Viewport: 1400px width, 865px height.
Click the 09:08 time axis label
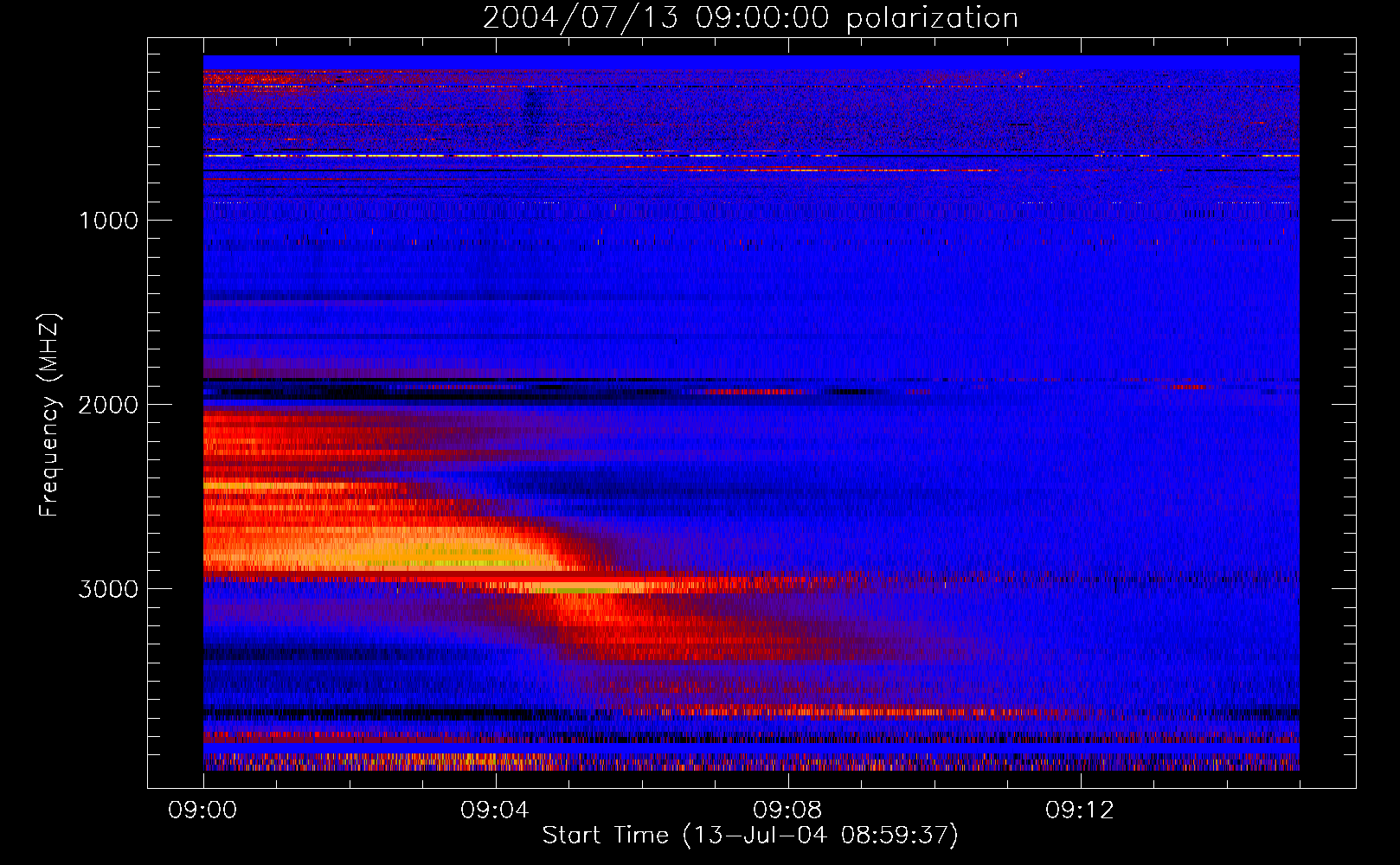pyautogui.click(x=788, y=811)
